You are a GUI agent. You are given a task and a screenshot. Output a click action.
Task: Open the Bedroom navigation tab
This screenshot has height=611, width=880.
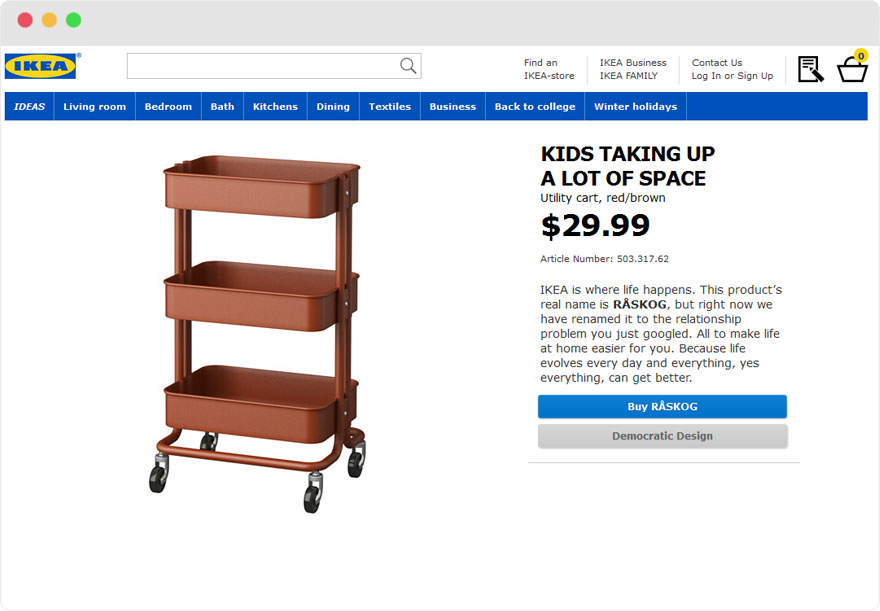point(167,106)
